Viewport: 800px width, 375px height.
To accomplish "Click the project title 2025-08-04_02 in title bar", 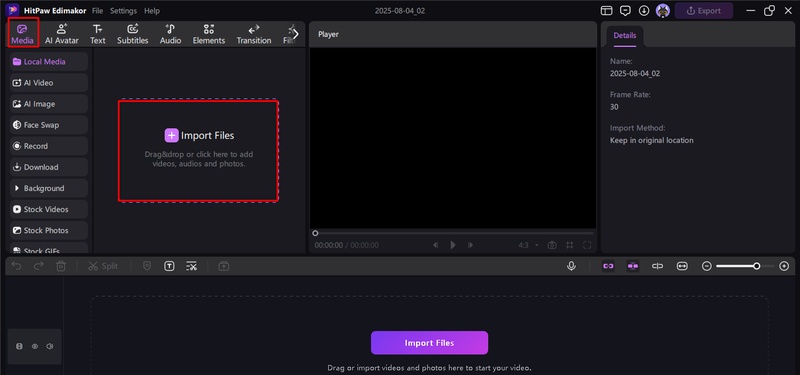I will click(x=399, y=11).
